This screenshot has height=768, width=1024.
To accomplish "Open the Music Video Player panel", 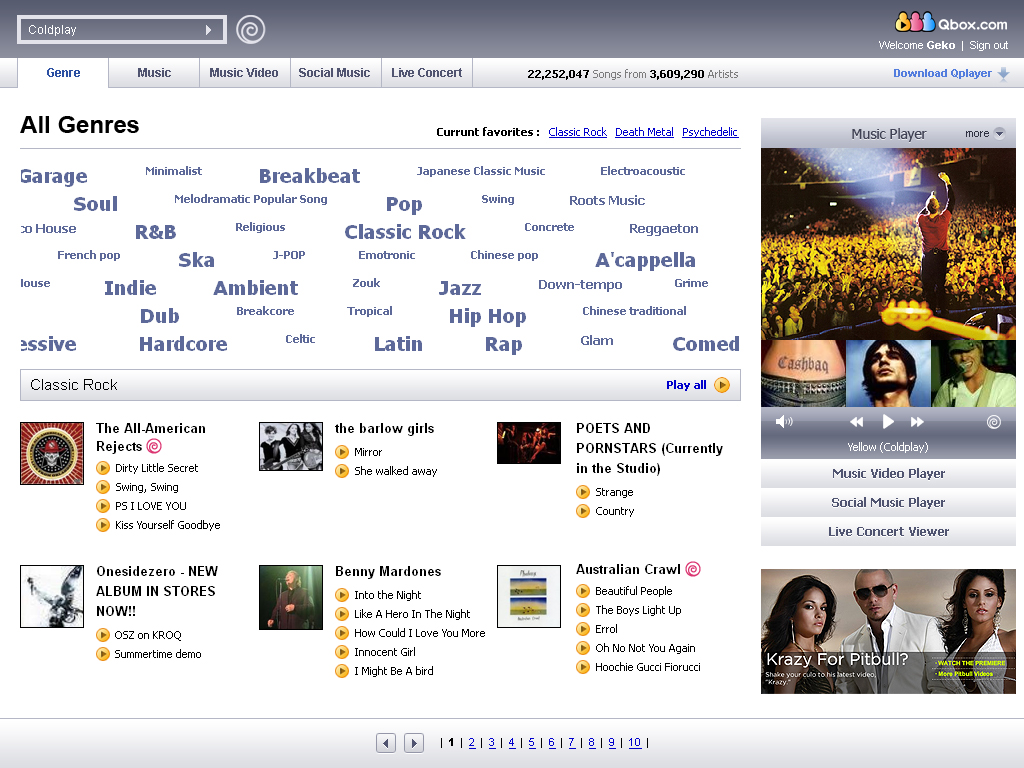I will tap(888, 473).
